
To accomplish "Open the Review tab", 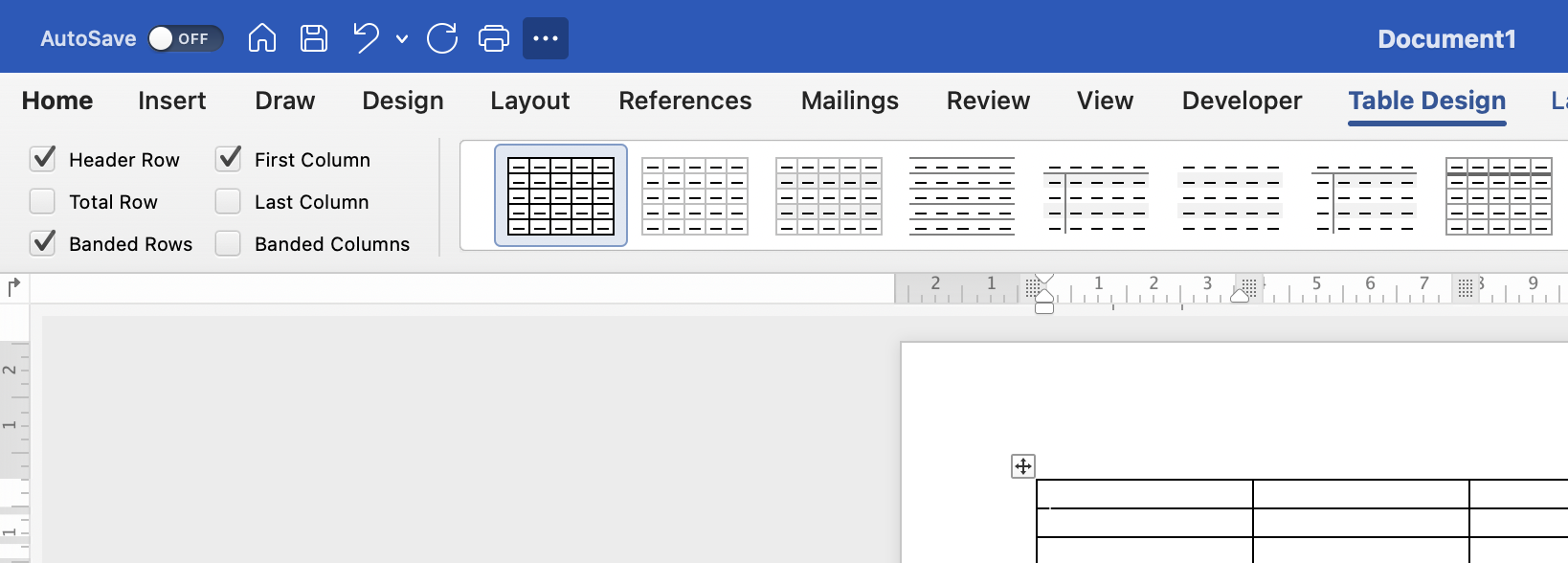I will tap(988, 101).
